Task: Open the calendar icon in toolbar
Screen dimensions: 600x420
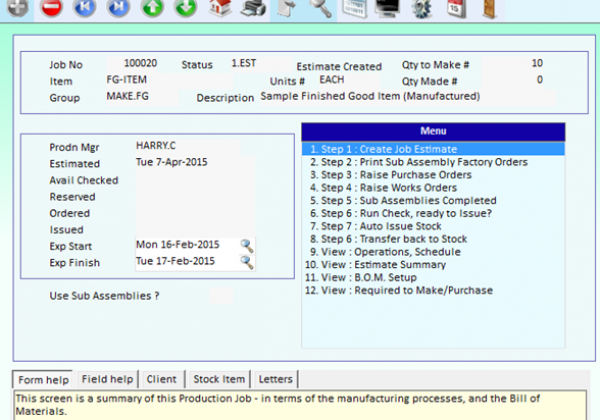Action: pyautogui.click(x=456, y=8)
